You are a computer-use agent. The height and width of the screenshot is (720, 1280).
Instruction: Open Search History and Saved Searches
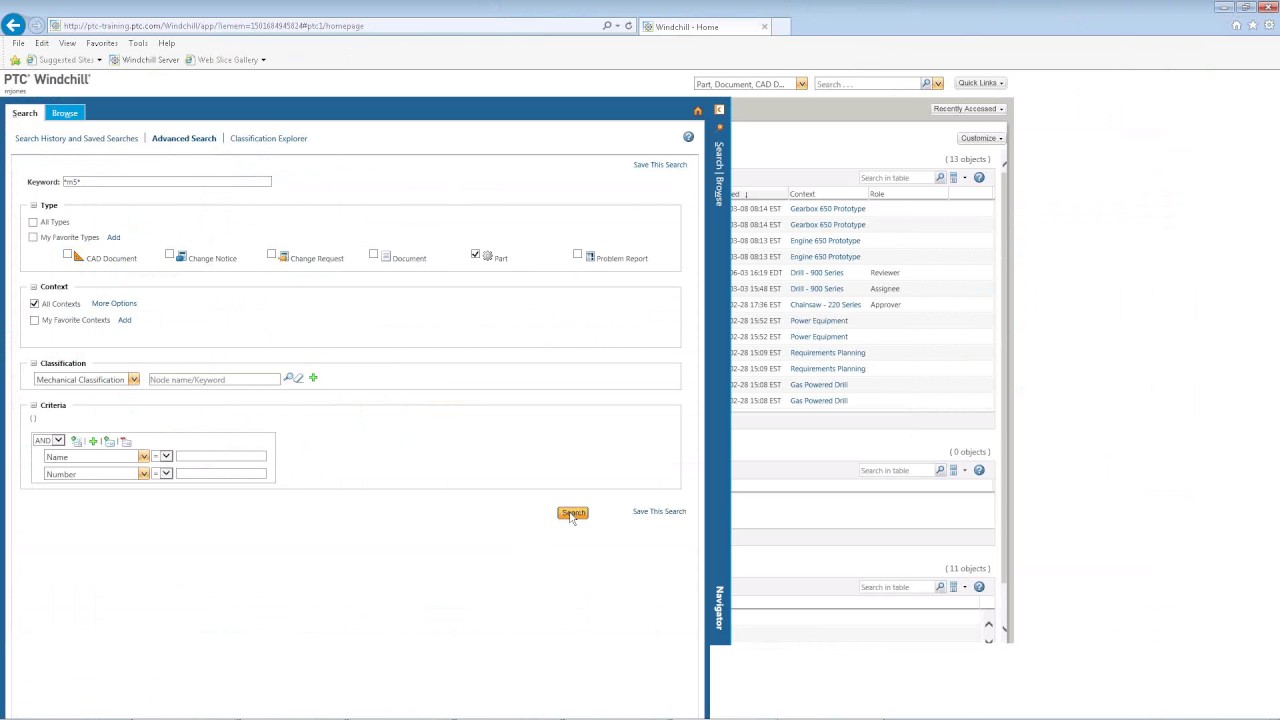click(76, 138)
